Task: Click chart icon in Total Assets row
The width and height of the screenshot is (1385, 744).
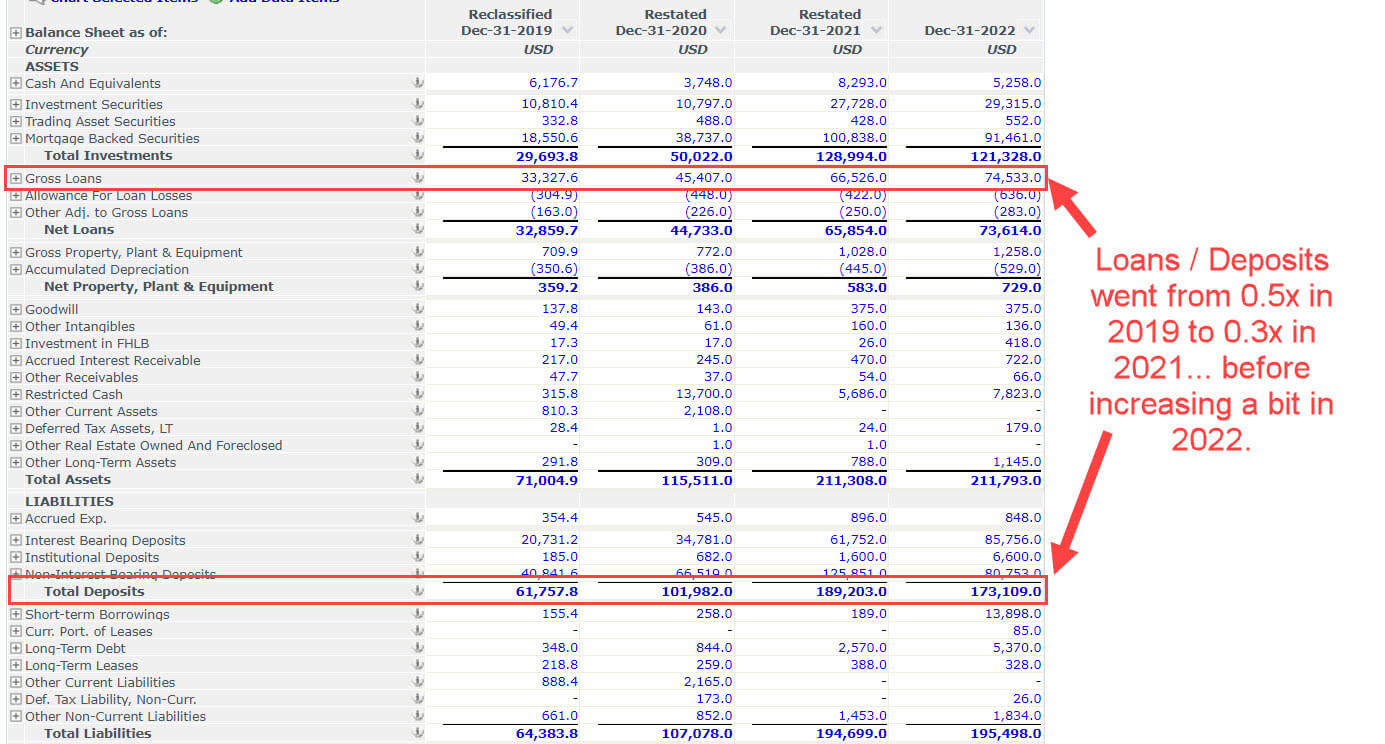Action: point(418,479)
